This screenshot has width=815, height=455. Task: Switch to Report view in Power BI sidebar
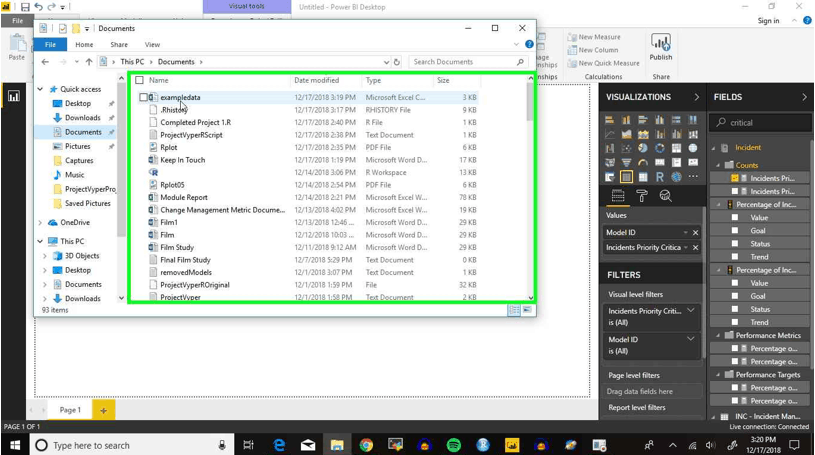(14, 96)
